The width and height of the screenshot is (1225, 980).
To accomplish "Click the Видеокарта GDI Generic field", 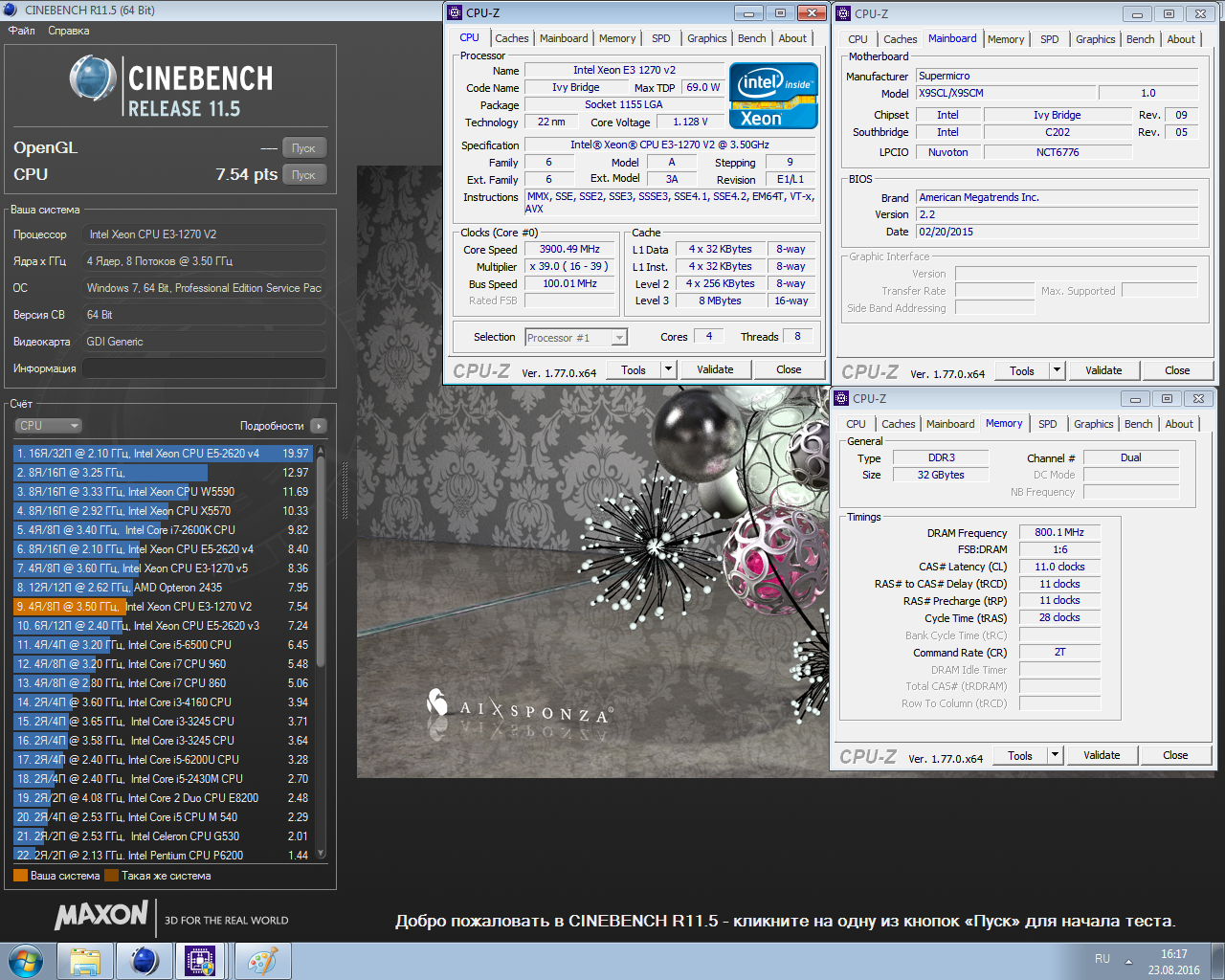I will (x=203, y=342).
